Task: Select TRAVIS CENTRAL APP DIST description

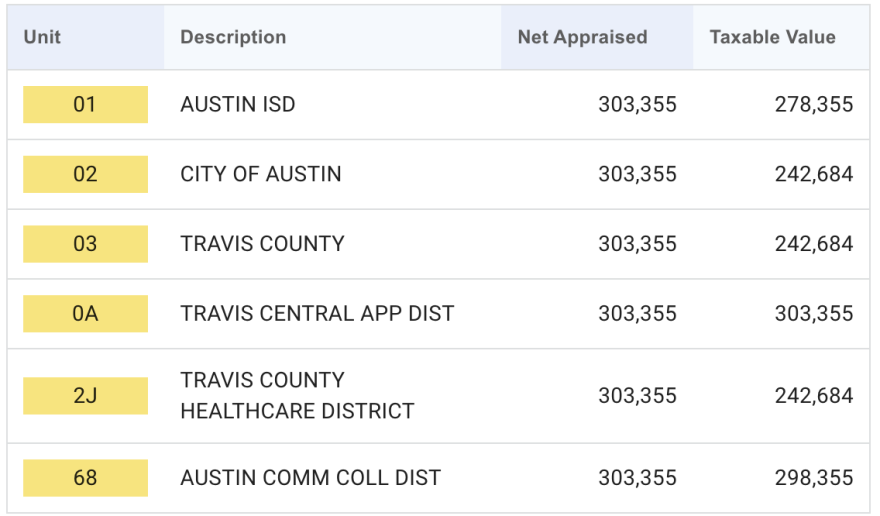Action: pyautogui.click(x=317, y=313)
